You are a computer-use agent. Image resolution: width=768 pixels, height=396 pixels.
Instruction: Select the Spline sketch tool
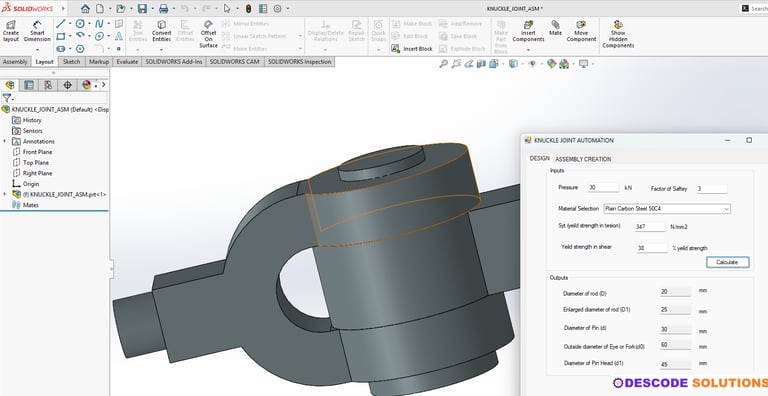point(99,24)
